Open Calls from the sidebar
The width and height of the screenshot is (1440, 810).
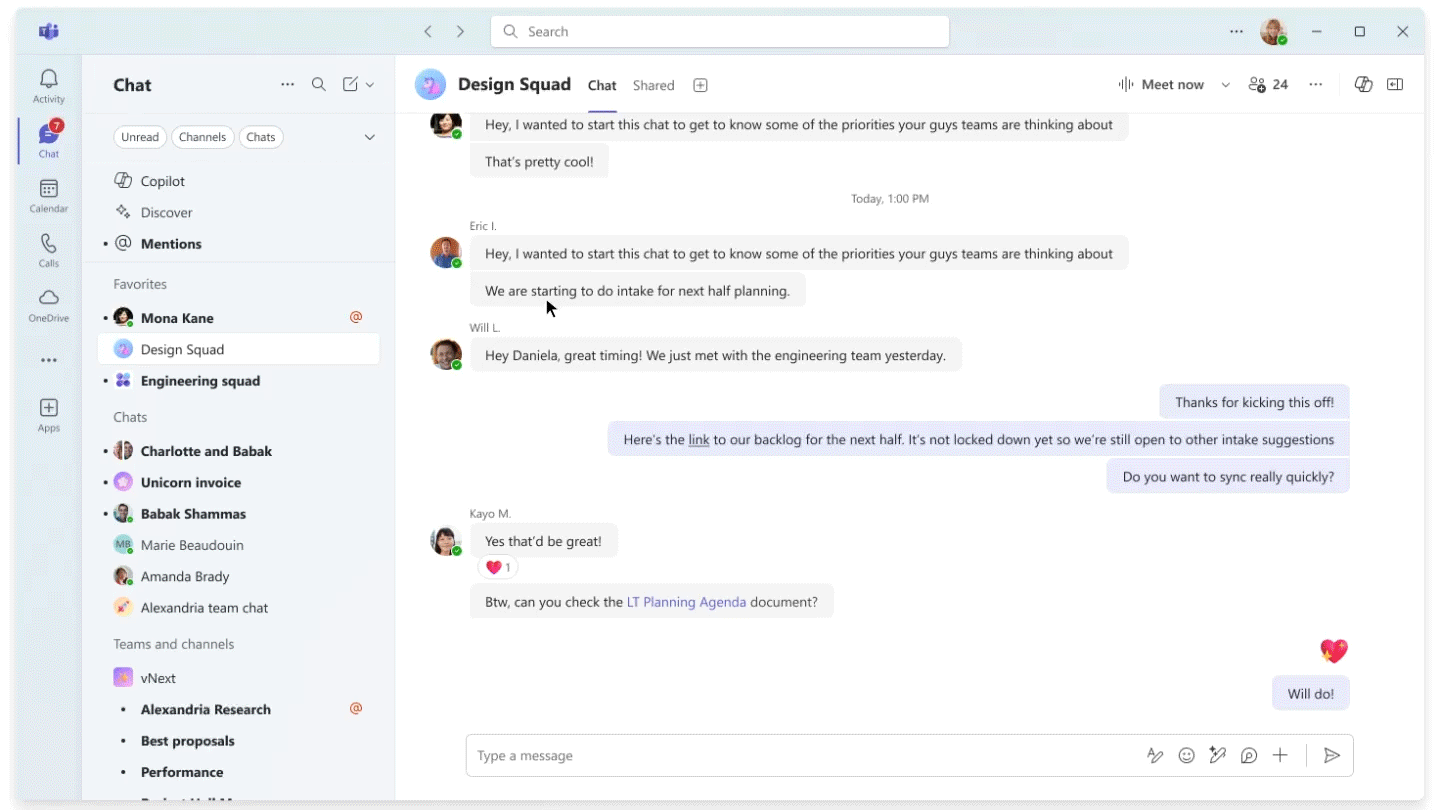[x=48, y=250]
